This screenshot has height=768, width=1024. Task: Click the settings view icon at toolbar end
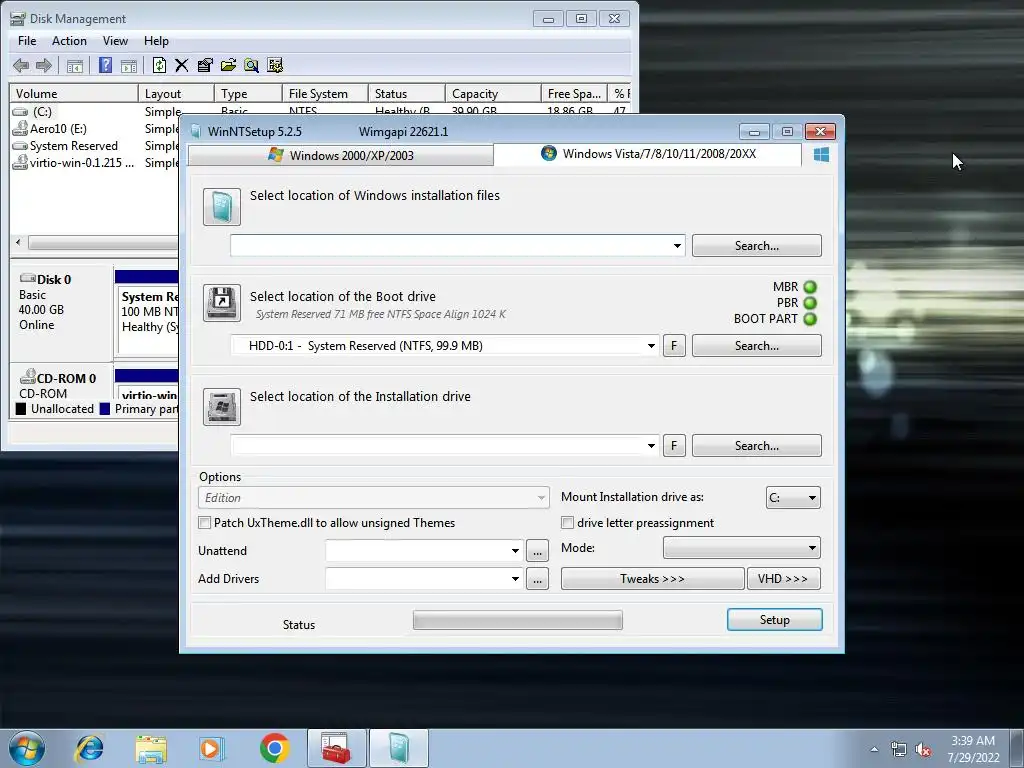(x=275, y=65)
